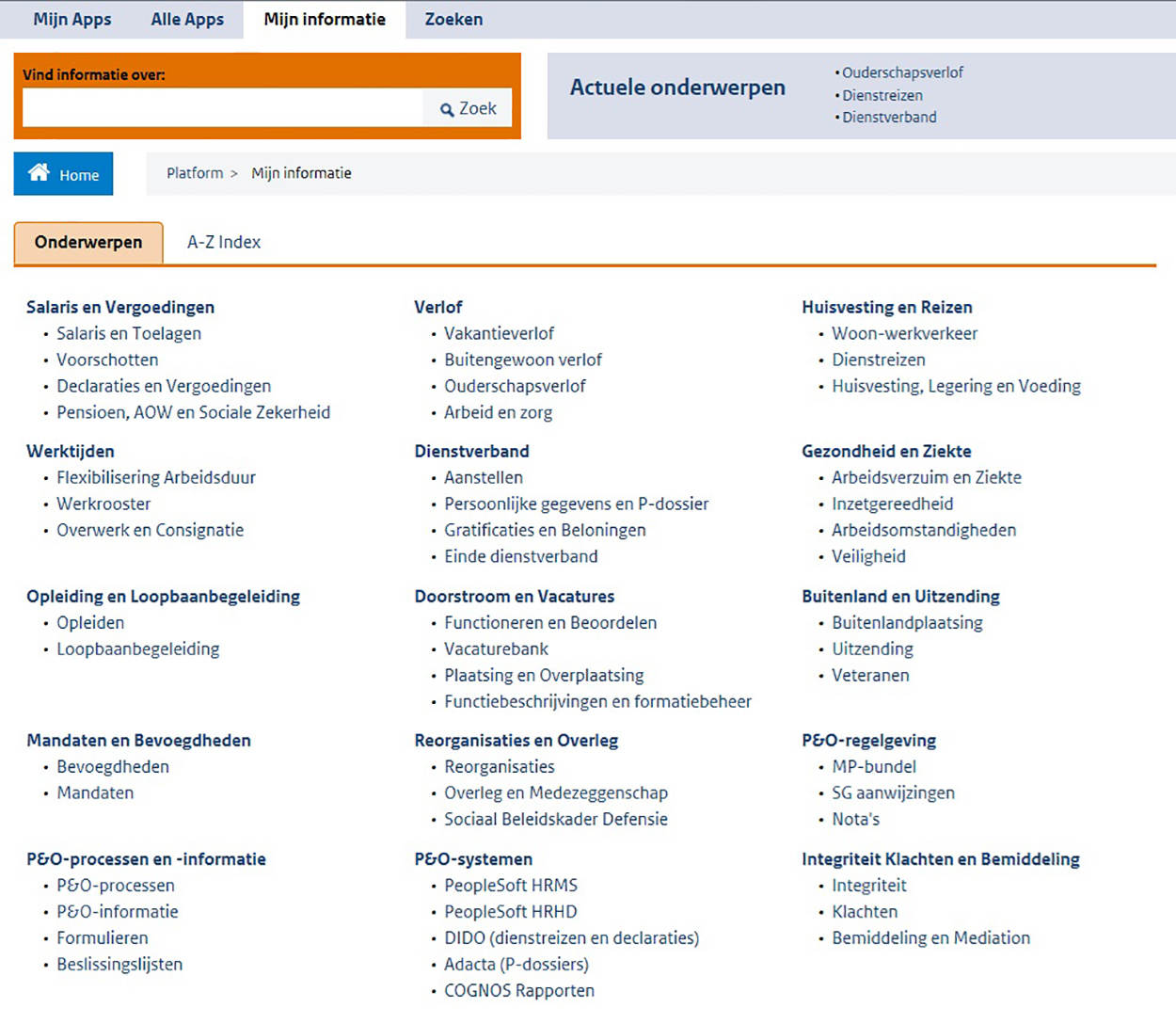Open the Mijn Apps tab

[x=72, y=19]
